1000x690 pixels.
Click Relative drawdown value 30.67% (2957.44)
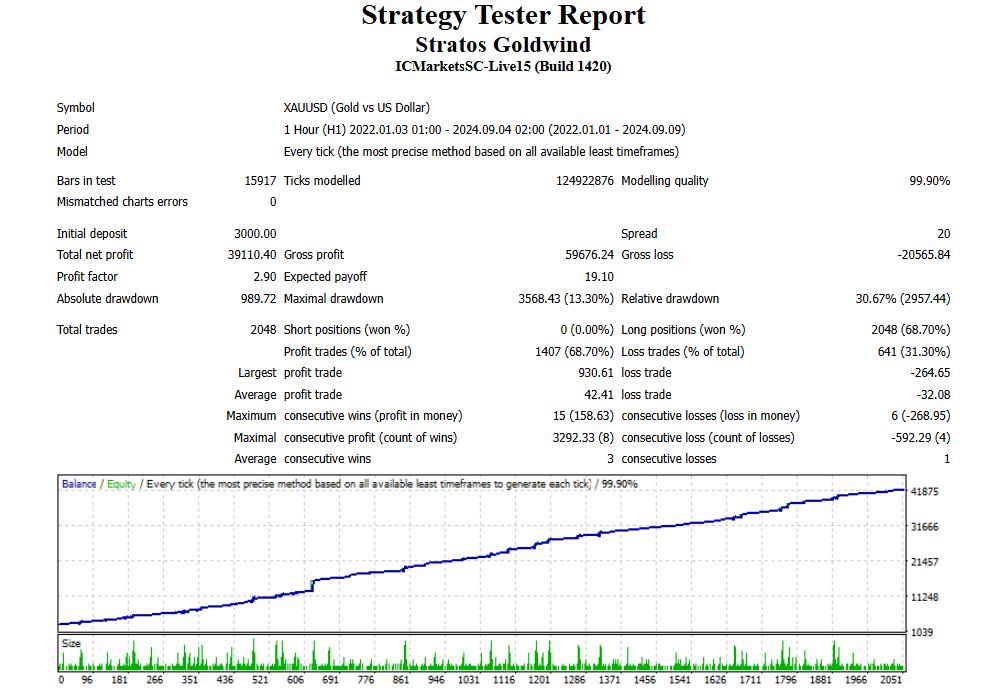[902, 298]
